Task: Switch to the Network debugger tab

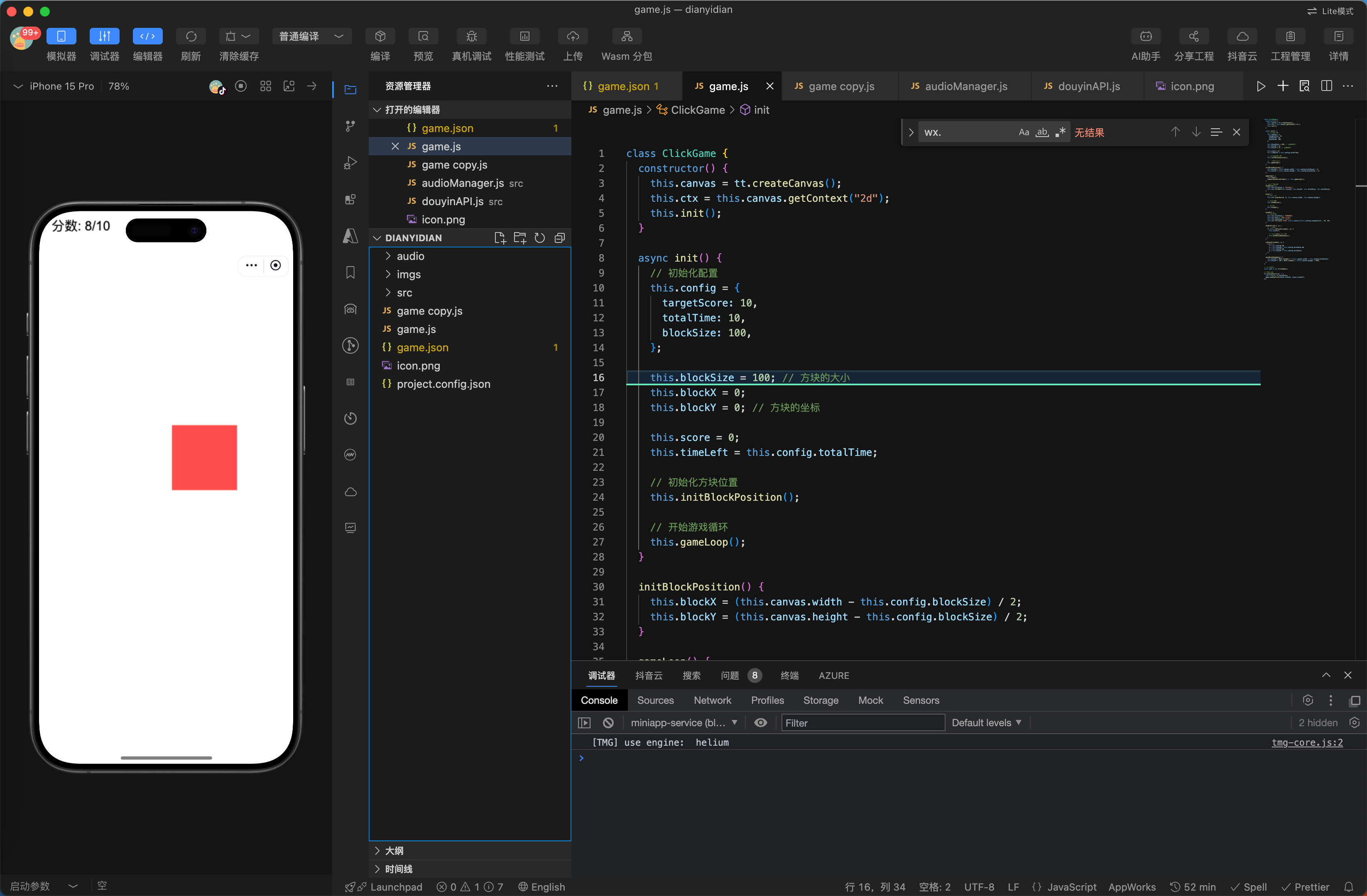Action: point(712,700)
